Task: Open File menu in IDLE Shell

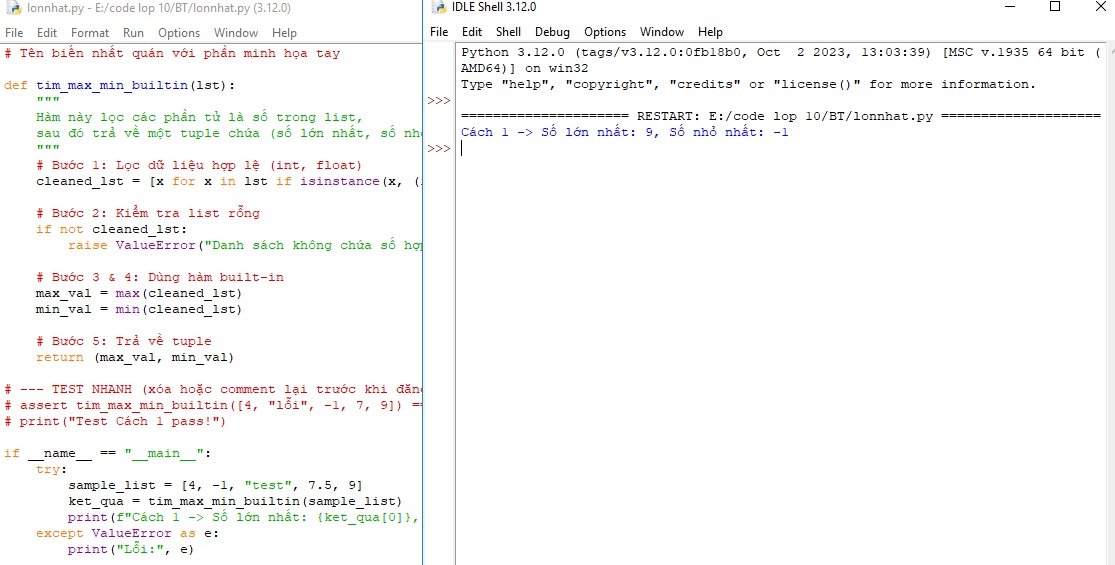Action: (x=439, y=32)
